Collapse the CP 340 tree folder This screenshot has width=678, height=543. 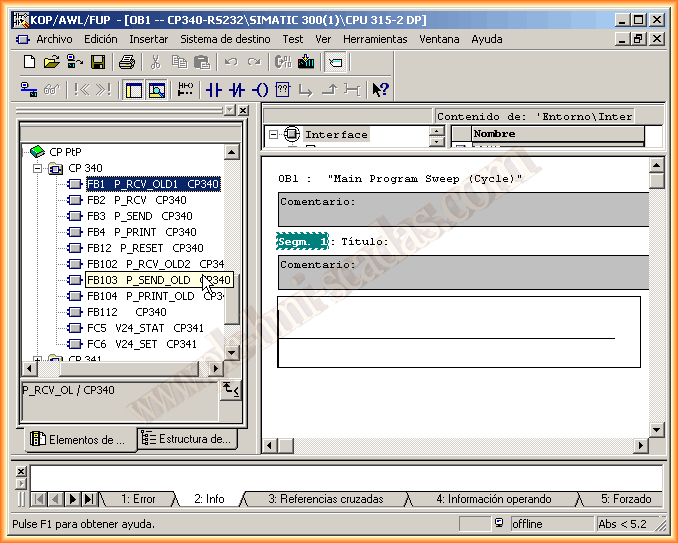coord(38,168)
